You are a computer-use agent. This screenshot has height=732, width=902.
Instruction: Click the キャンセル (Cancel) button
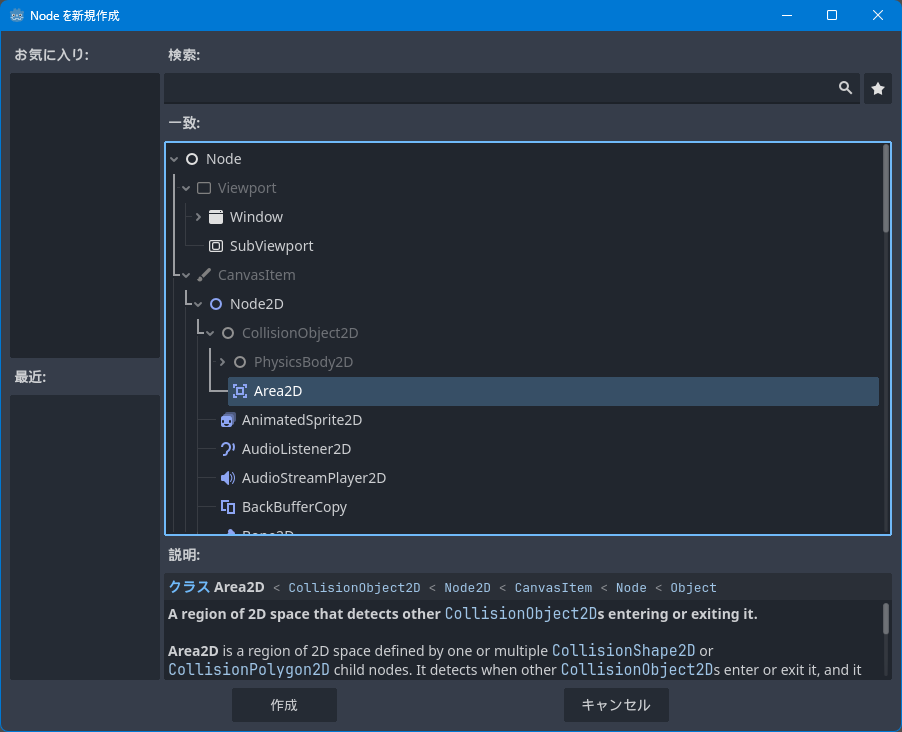[616, 705]
